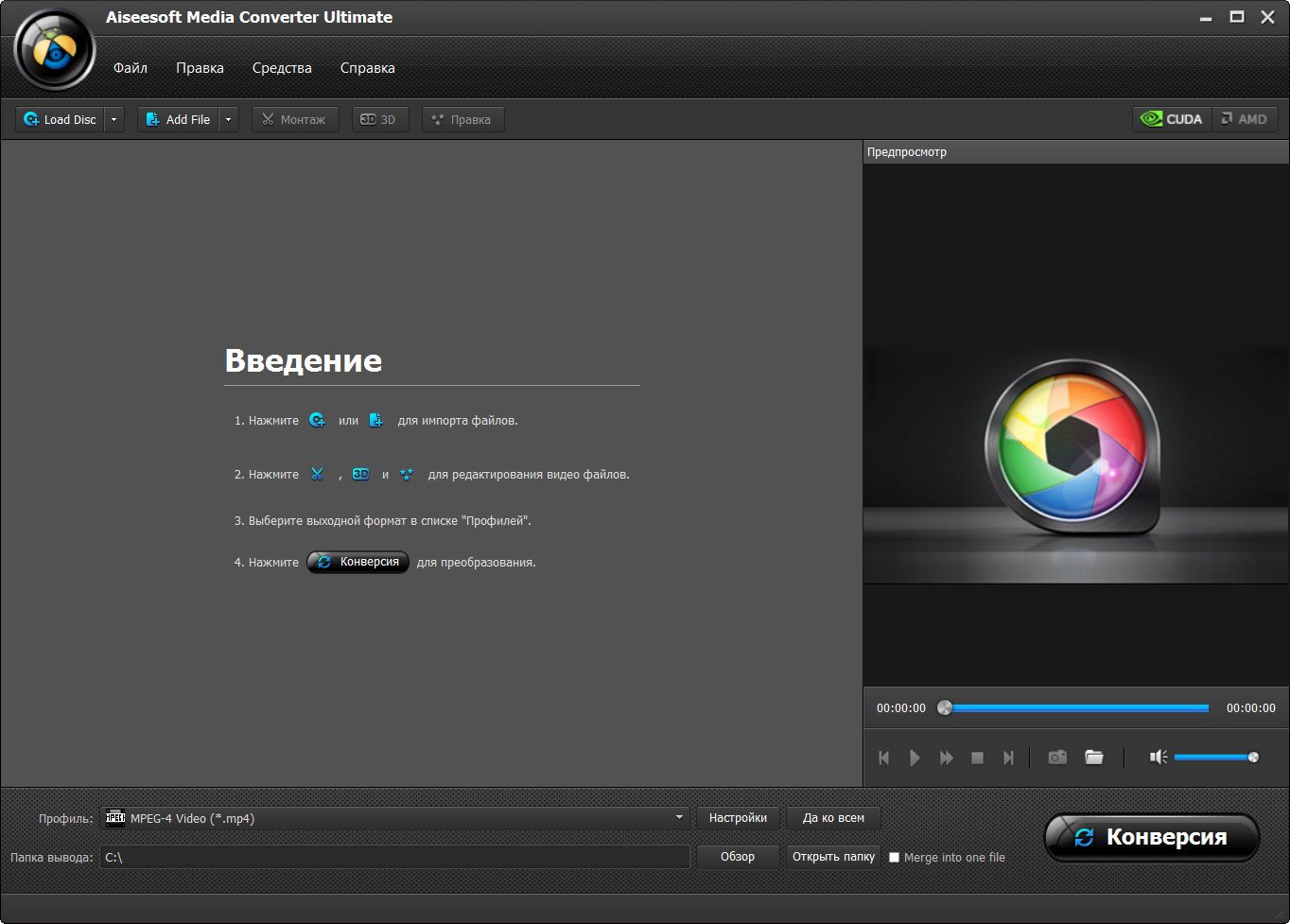1290x924 pixels.
Task: Click the Add File button
Action: click(178, 119)
